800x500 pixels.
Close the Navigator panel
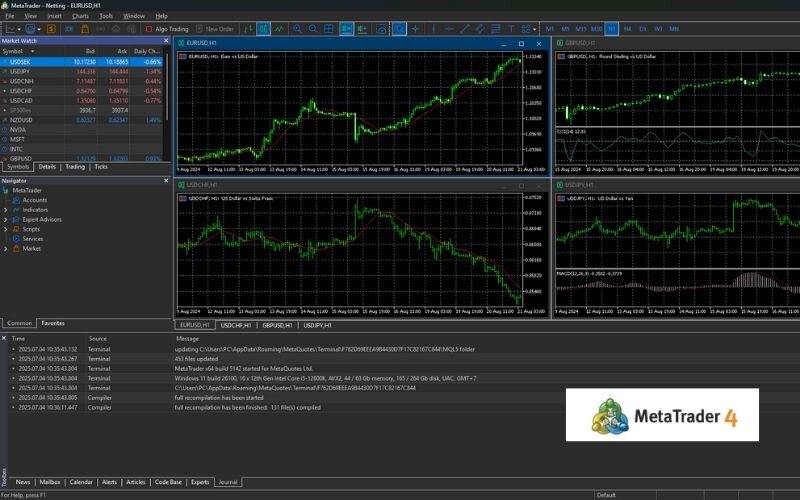166,181
